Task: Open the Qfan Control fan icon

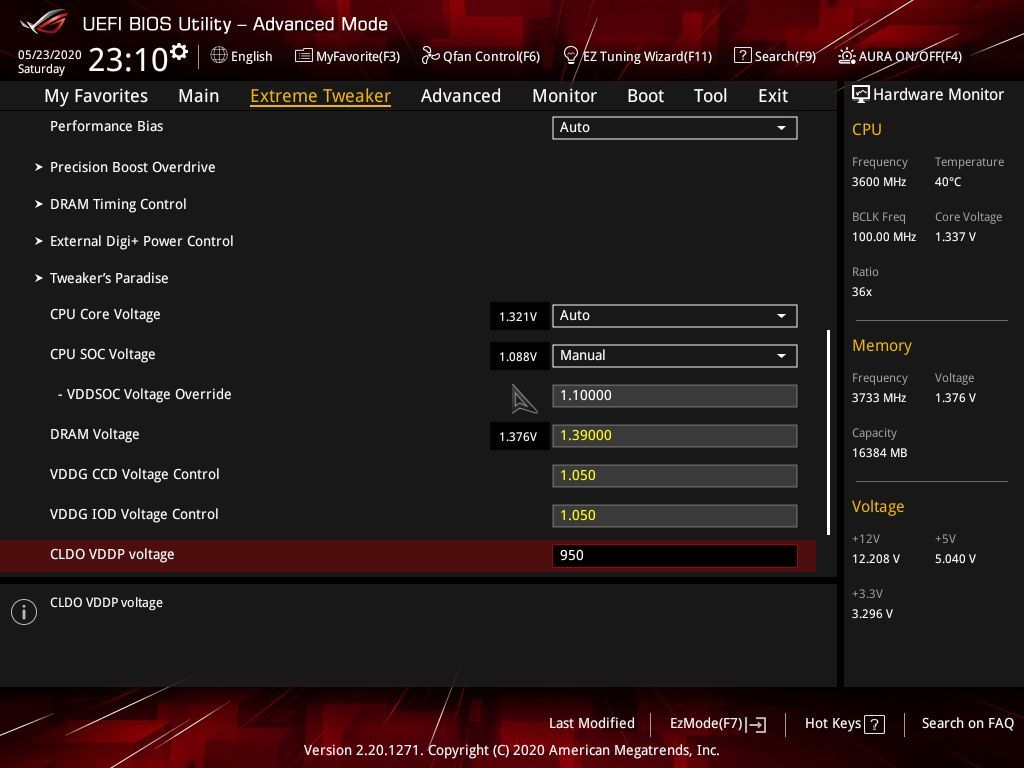Action: tap(430, 56)
